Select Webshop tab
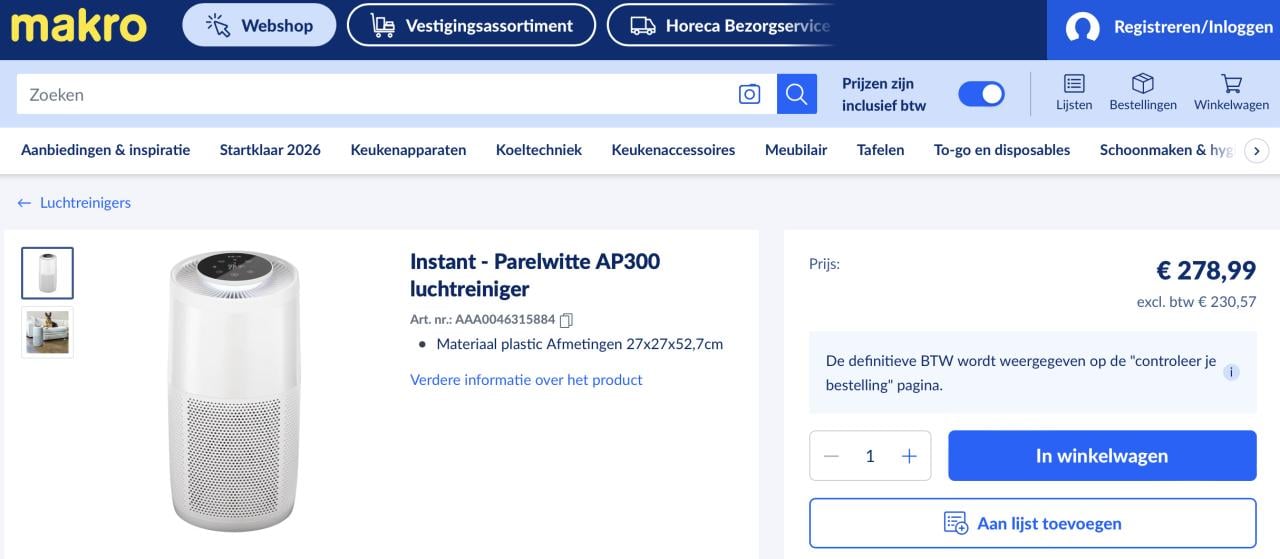 click(259, 25)
